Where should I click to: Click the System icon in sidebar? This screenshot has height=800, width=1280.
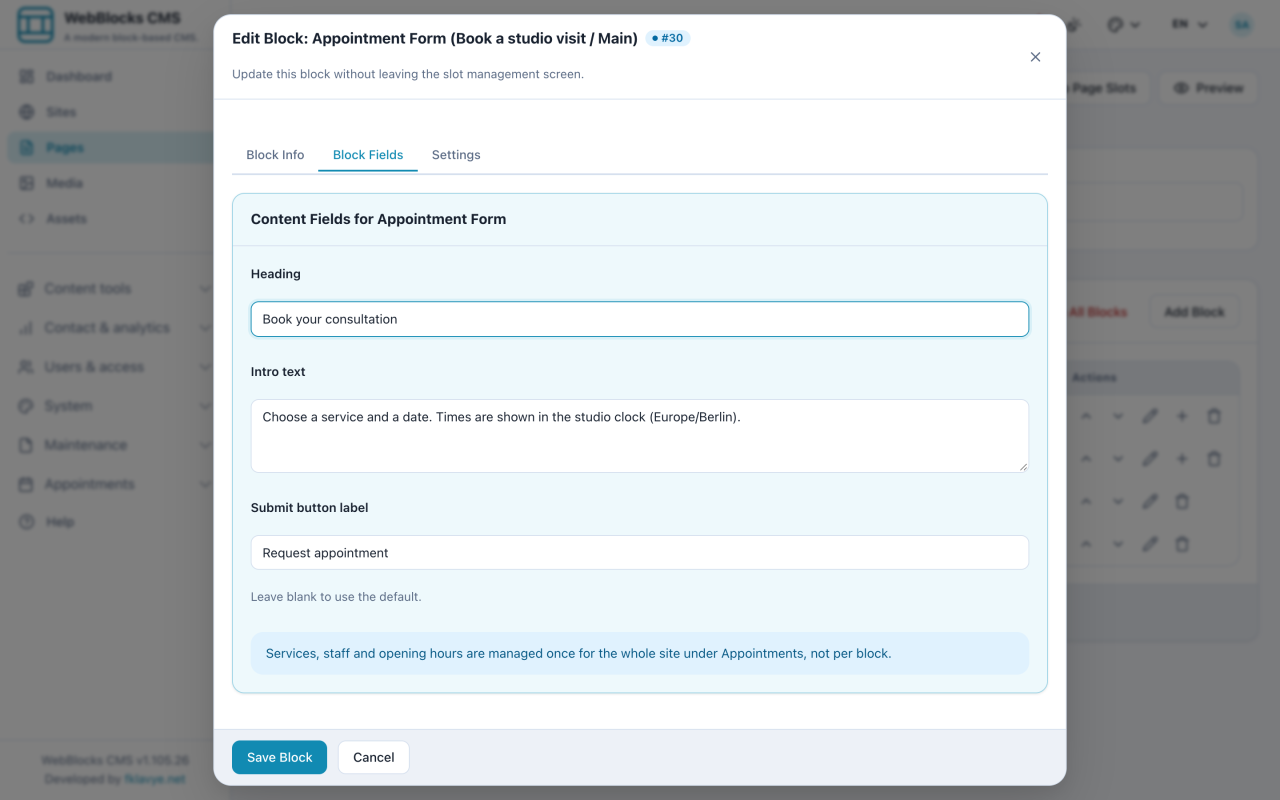(x=26, y=406)
